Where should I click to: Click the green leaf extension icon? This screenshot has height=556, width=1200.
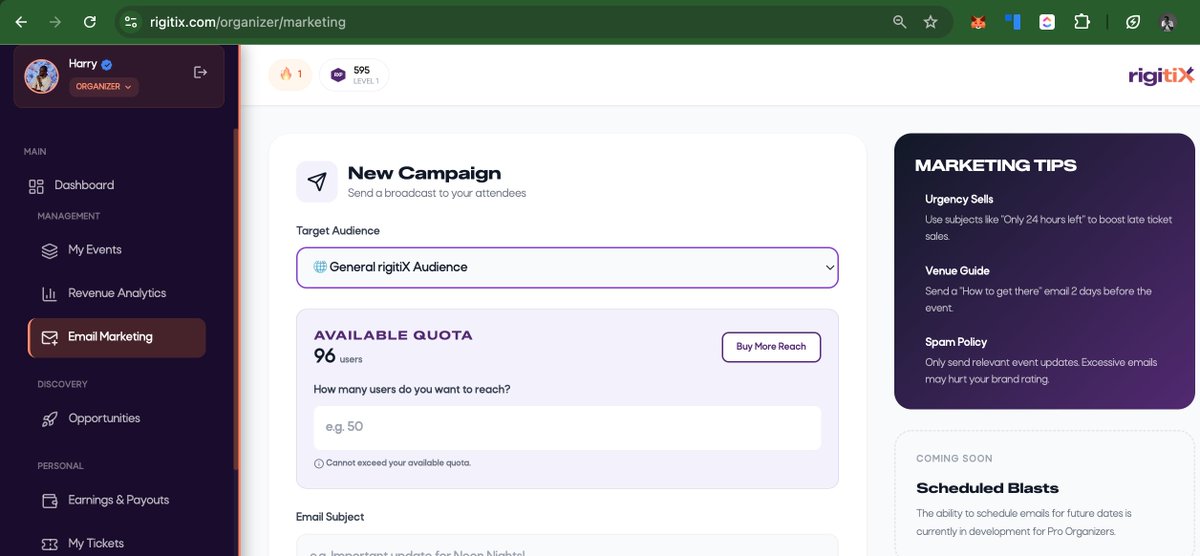coord(1133,21)
